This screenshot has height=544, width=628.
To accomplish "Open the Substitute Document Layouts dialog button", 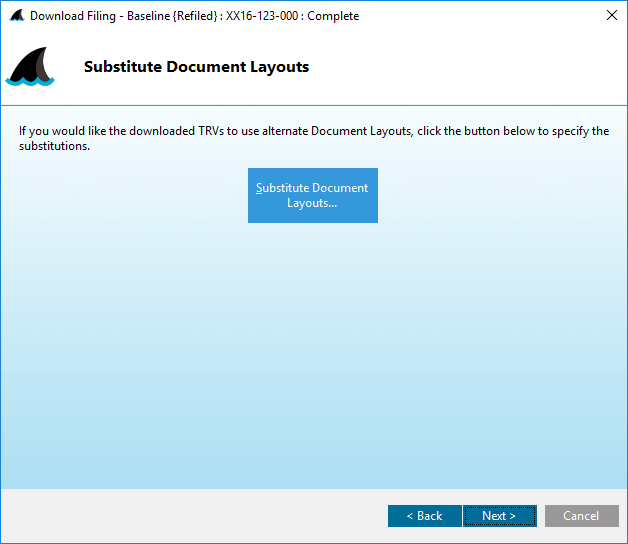I will [312, 195].
